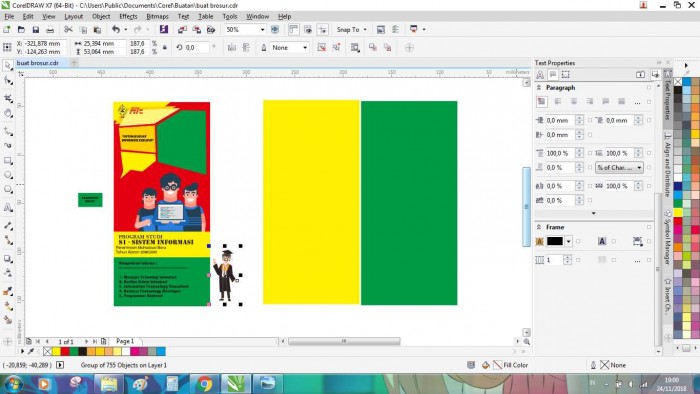Open the frame background color dropdown

pyautogui.click(x=568, y=241)
